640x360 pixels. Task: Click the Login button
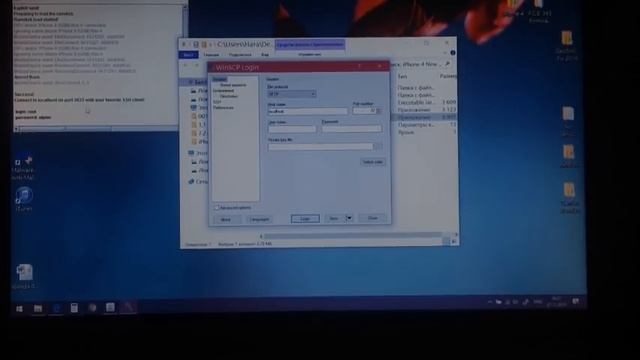[x=305, y=219]
